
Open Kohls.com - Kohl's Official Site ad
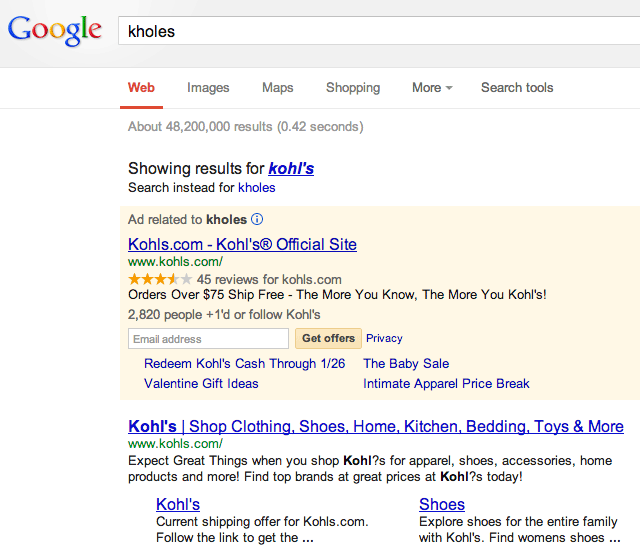(x=242, y=244)
